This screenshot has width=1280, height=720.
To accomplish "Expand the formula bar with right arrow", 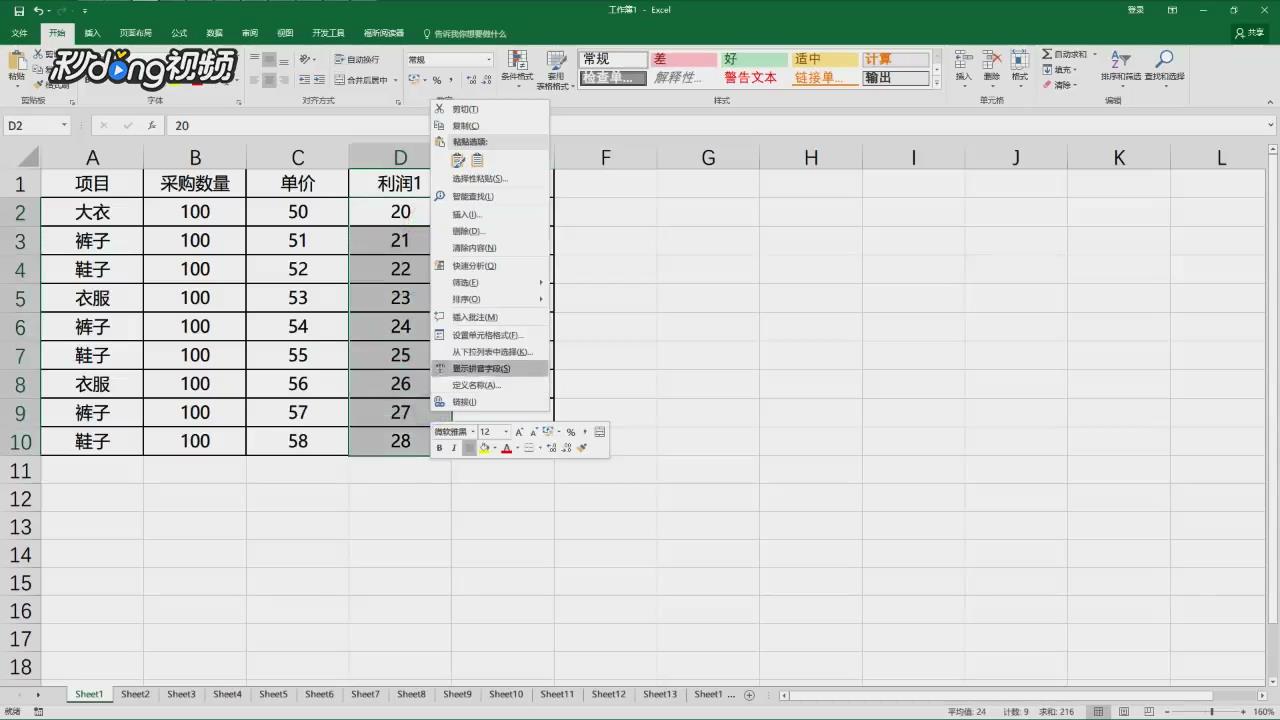I will 1270,125.
